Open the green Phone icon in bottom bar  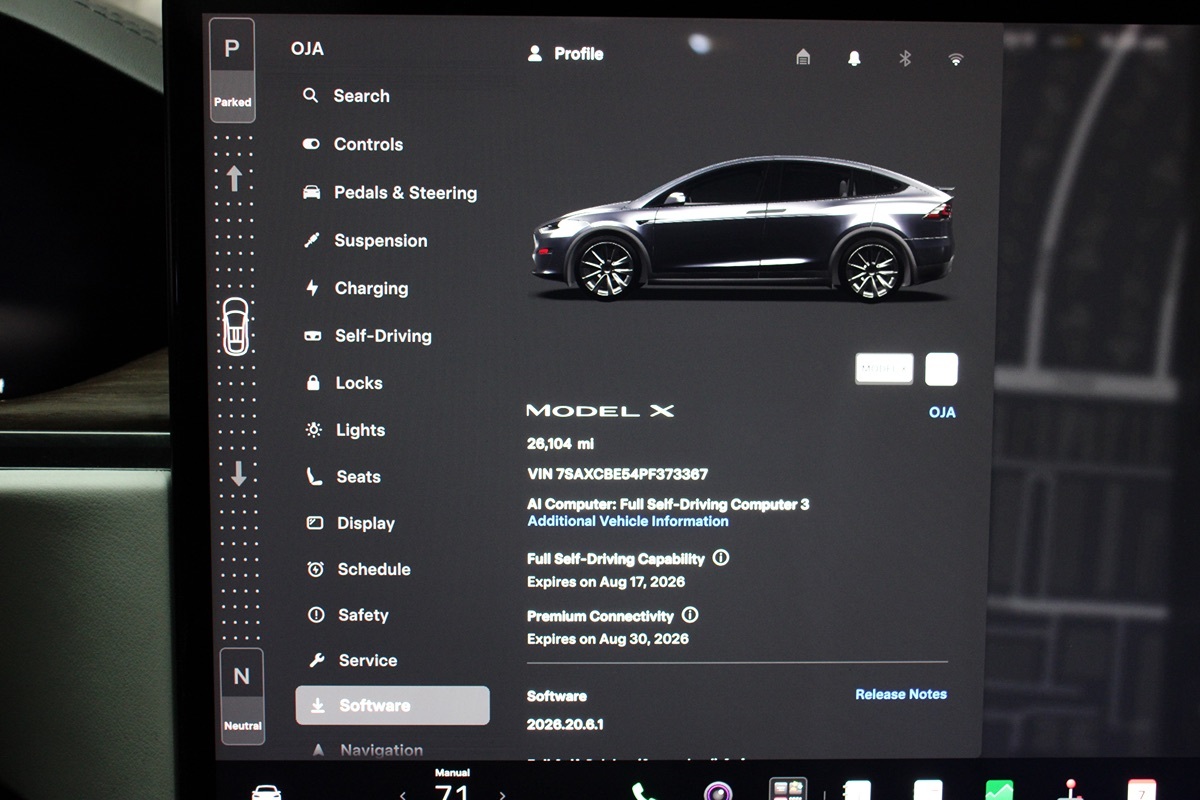(643, 791)
